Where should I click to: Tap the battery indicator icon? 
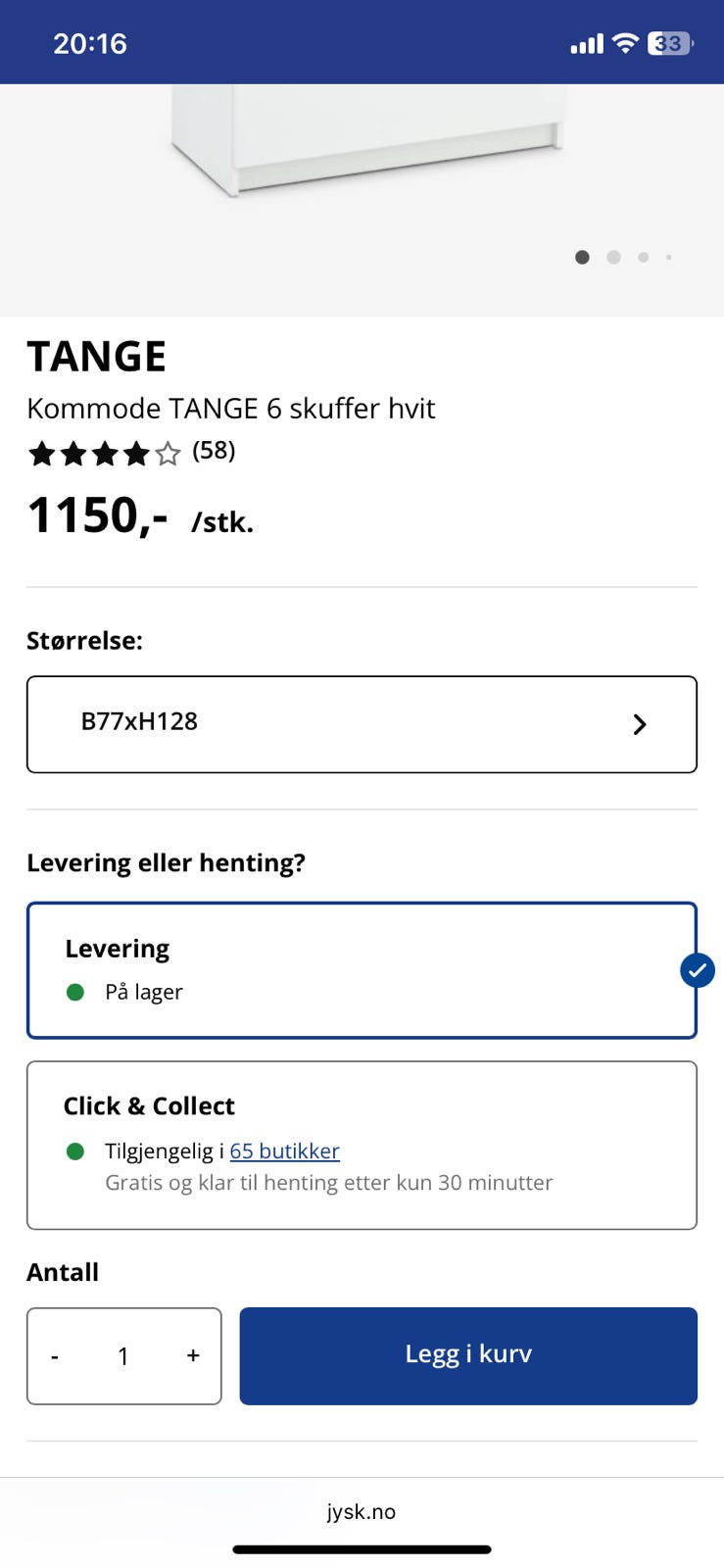click(x=670, y=43)
